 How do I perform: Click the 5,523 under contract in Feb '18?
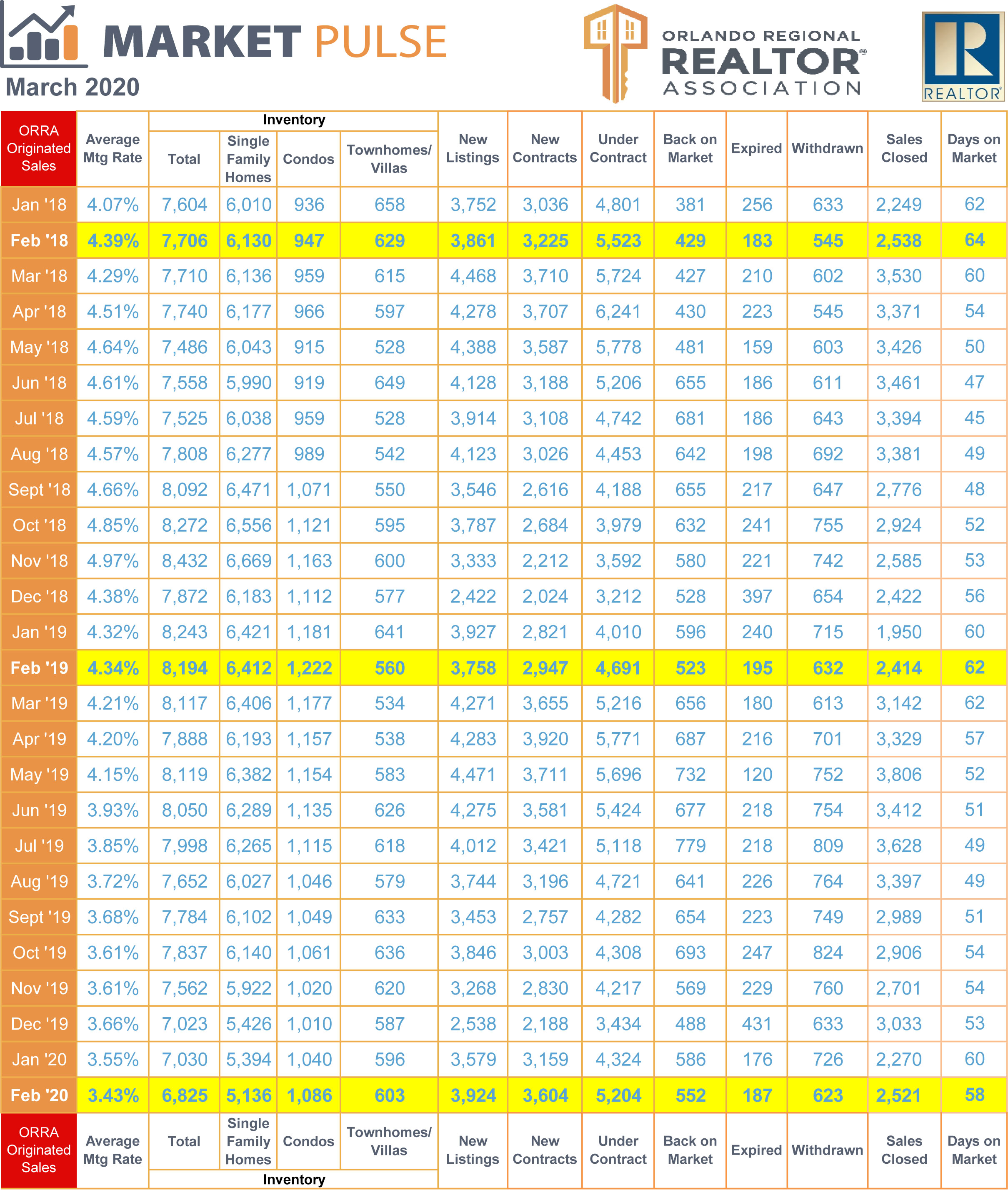point(618,240)
